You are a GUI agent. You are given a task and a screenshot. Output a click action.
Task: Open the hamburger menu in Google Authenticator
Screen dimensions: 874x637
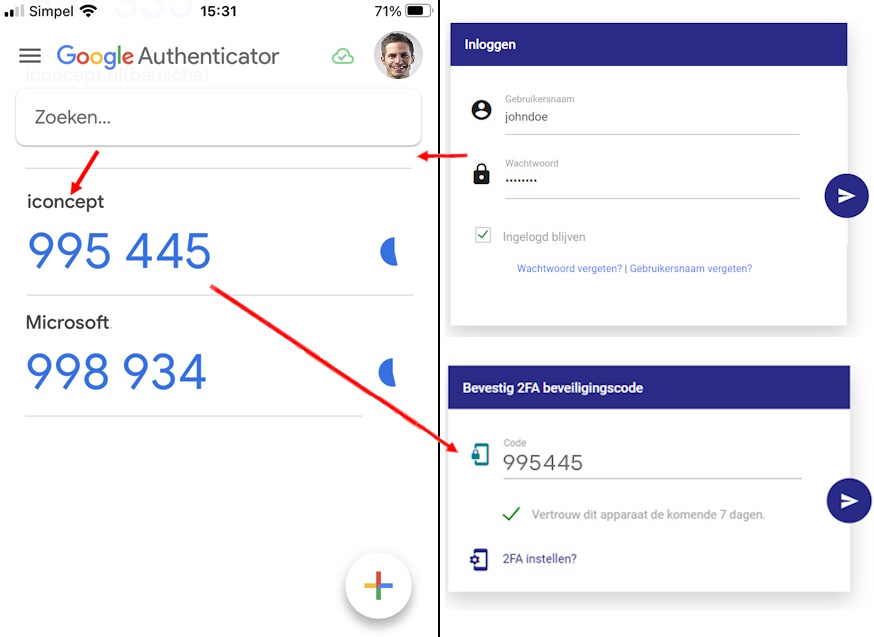[x=30, y=56]
